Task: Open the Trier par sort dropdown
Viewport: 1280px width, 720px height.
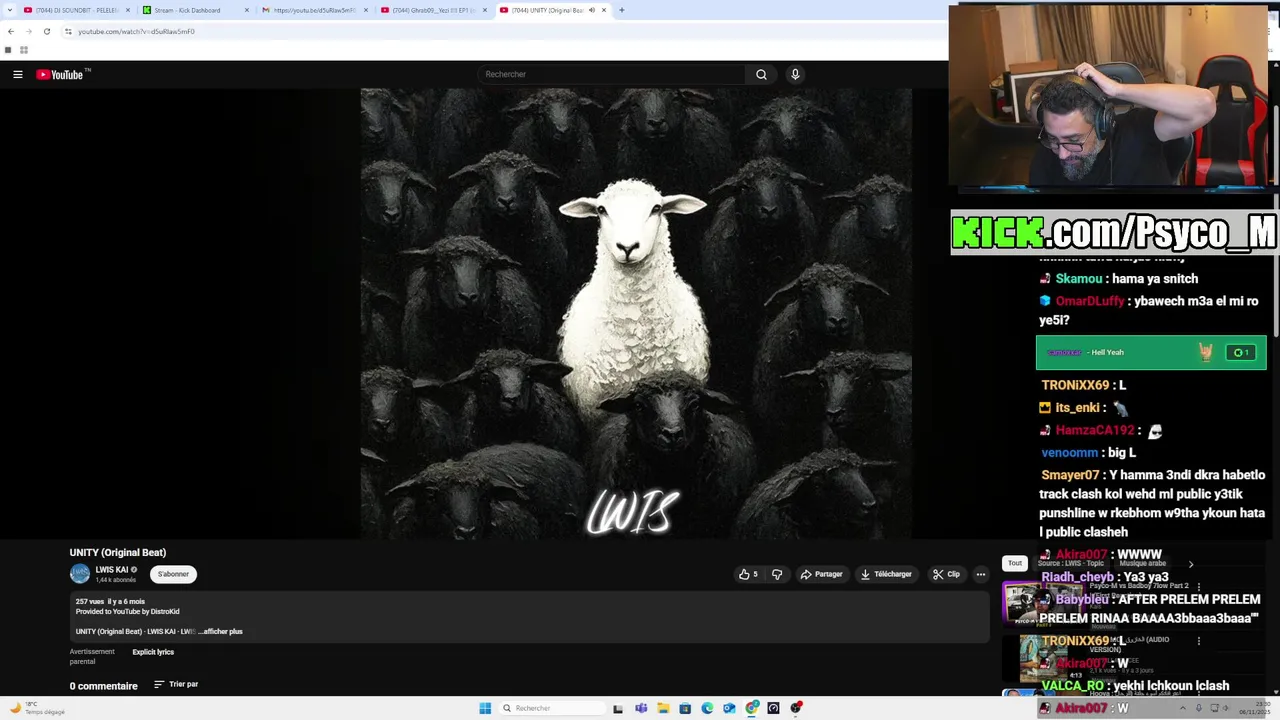Action: pyautogui.click(x=176, y=684)
